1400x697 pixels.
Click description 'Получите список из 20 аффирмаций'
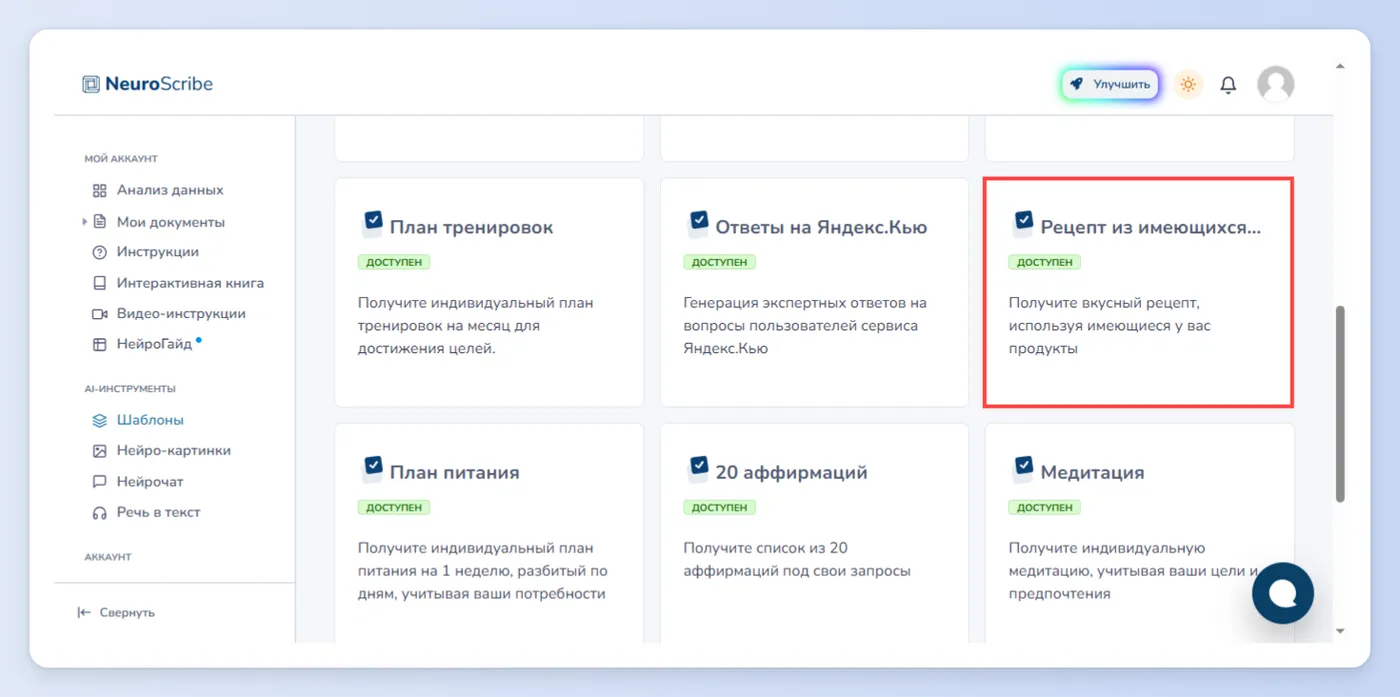[797, 560]
